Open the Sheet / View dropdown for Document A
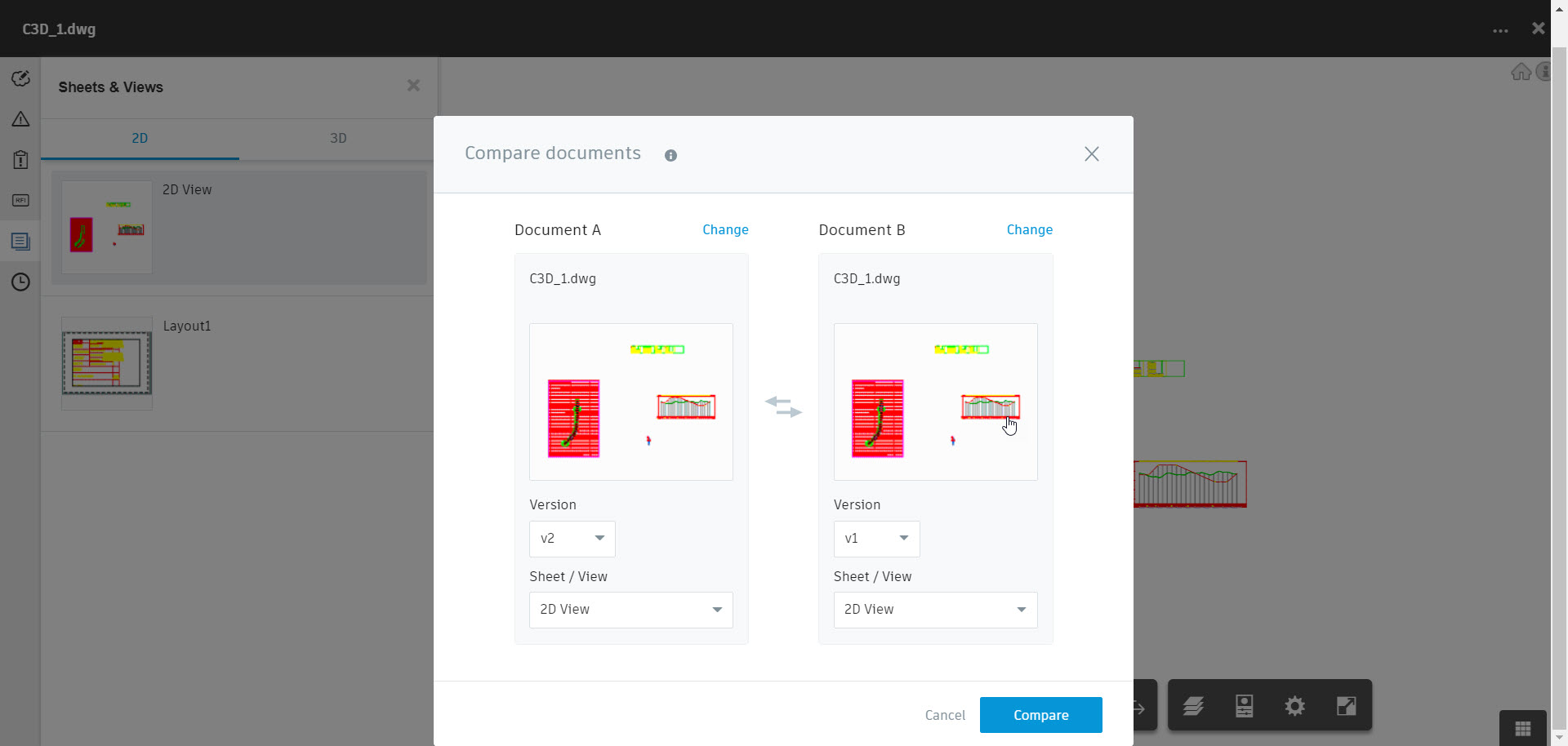 click(630, 610)
